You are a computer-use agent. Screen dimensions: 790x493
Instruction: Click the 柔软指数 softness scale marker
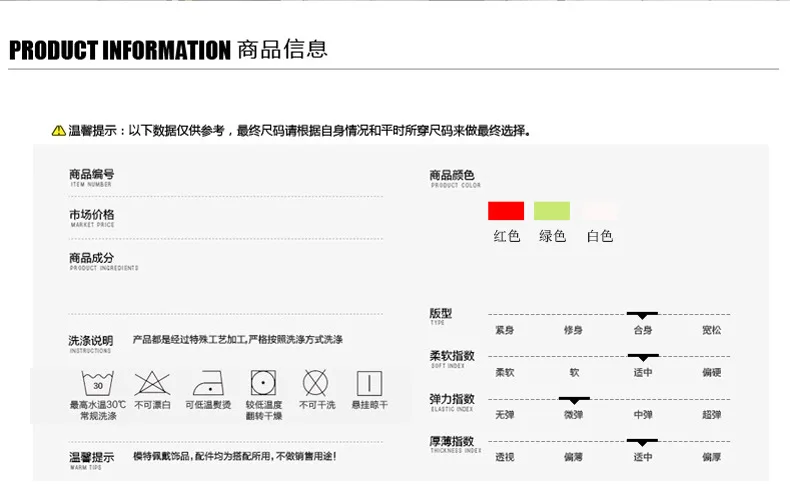point(643,358)
